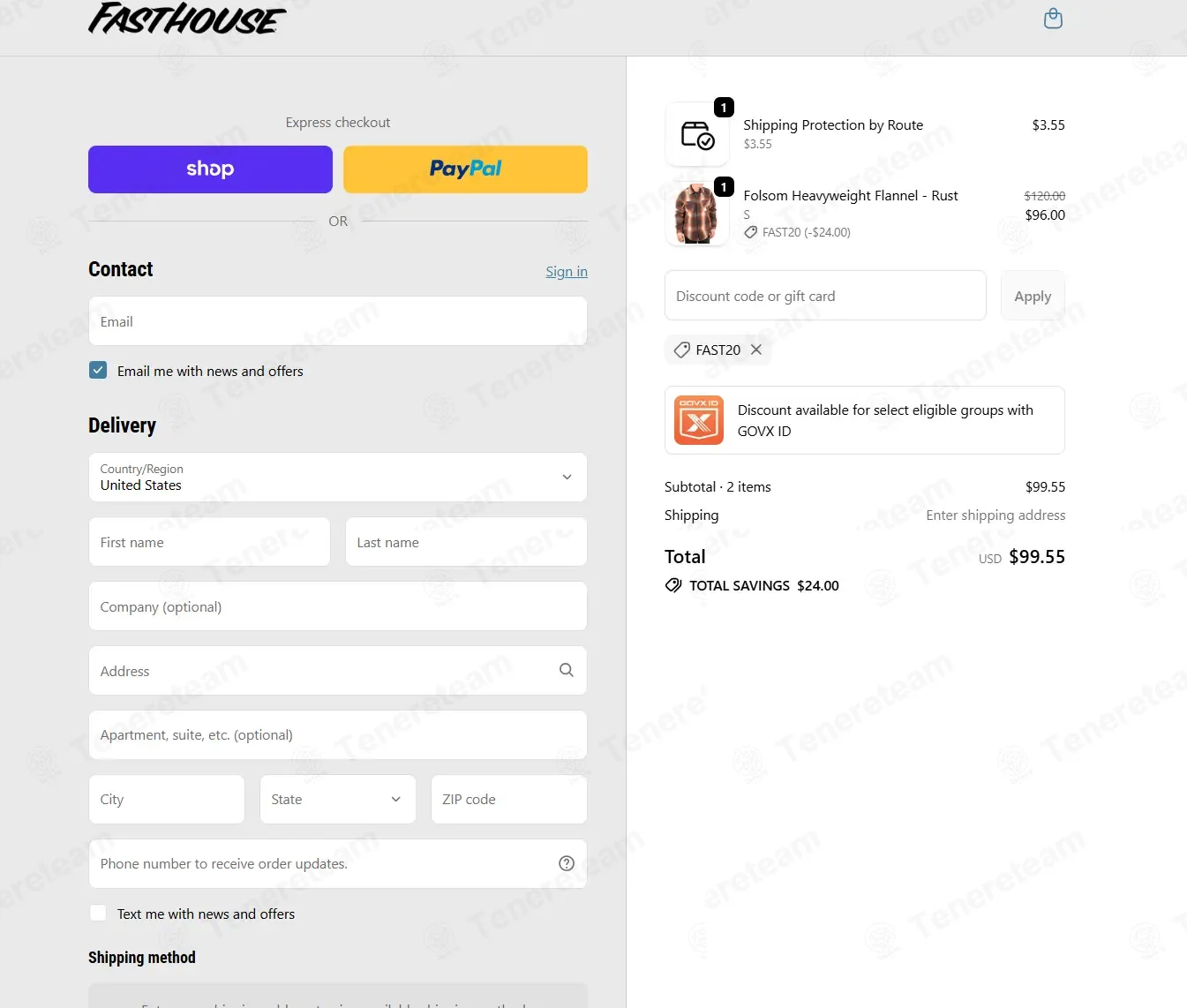Apply the discount code

[x=1033, y=296]
